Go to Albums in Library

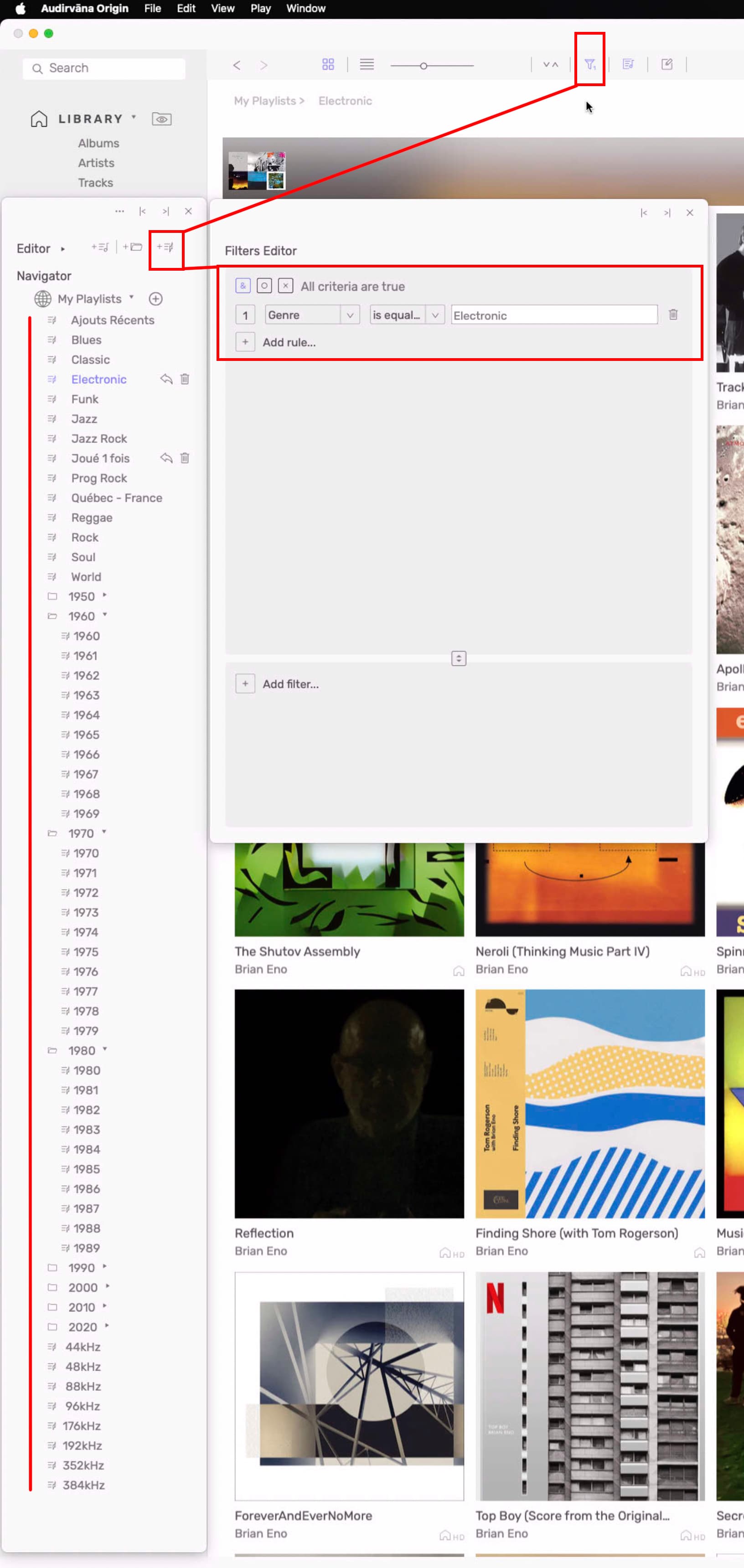(98, 143)
